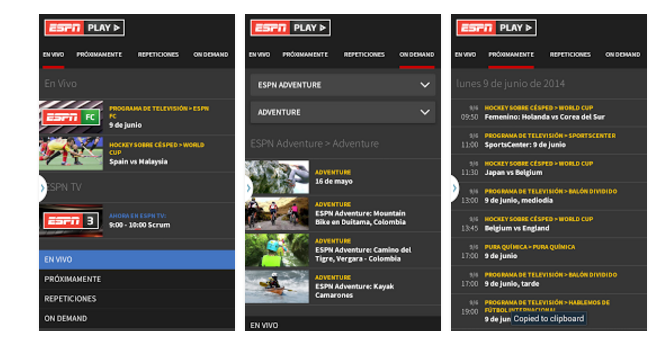This screenshot has width=657, height=360.
Task: Click ESPN Play logo in left panel
Action: point(84,28)
